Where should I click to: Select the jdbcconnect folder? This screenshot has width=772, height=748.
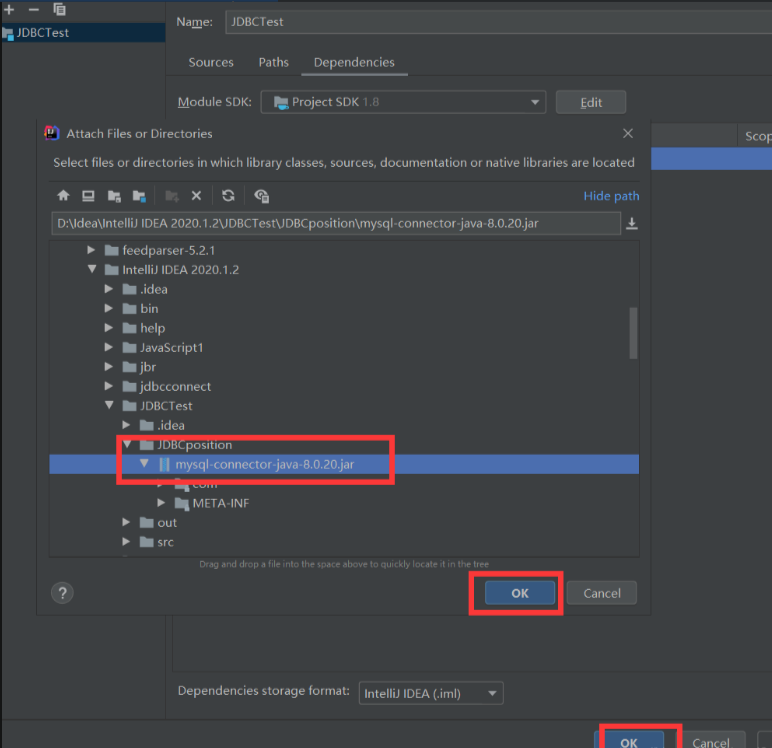pyautogui.click(x=175, y=387)
